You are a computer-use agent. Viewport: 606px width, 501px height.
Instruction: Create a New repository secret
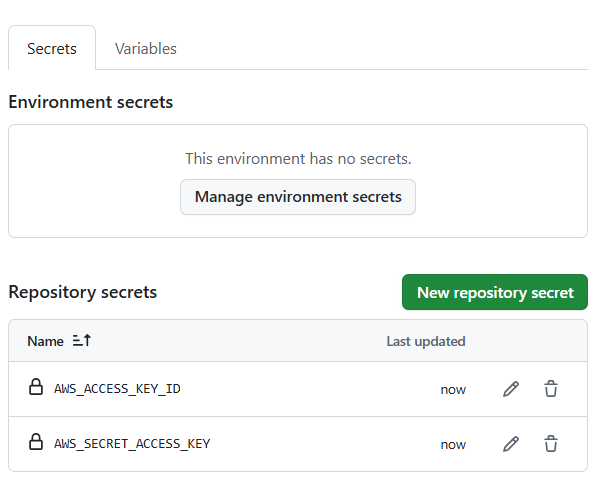pyautogui.click(x=495, y=292)
